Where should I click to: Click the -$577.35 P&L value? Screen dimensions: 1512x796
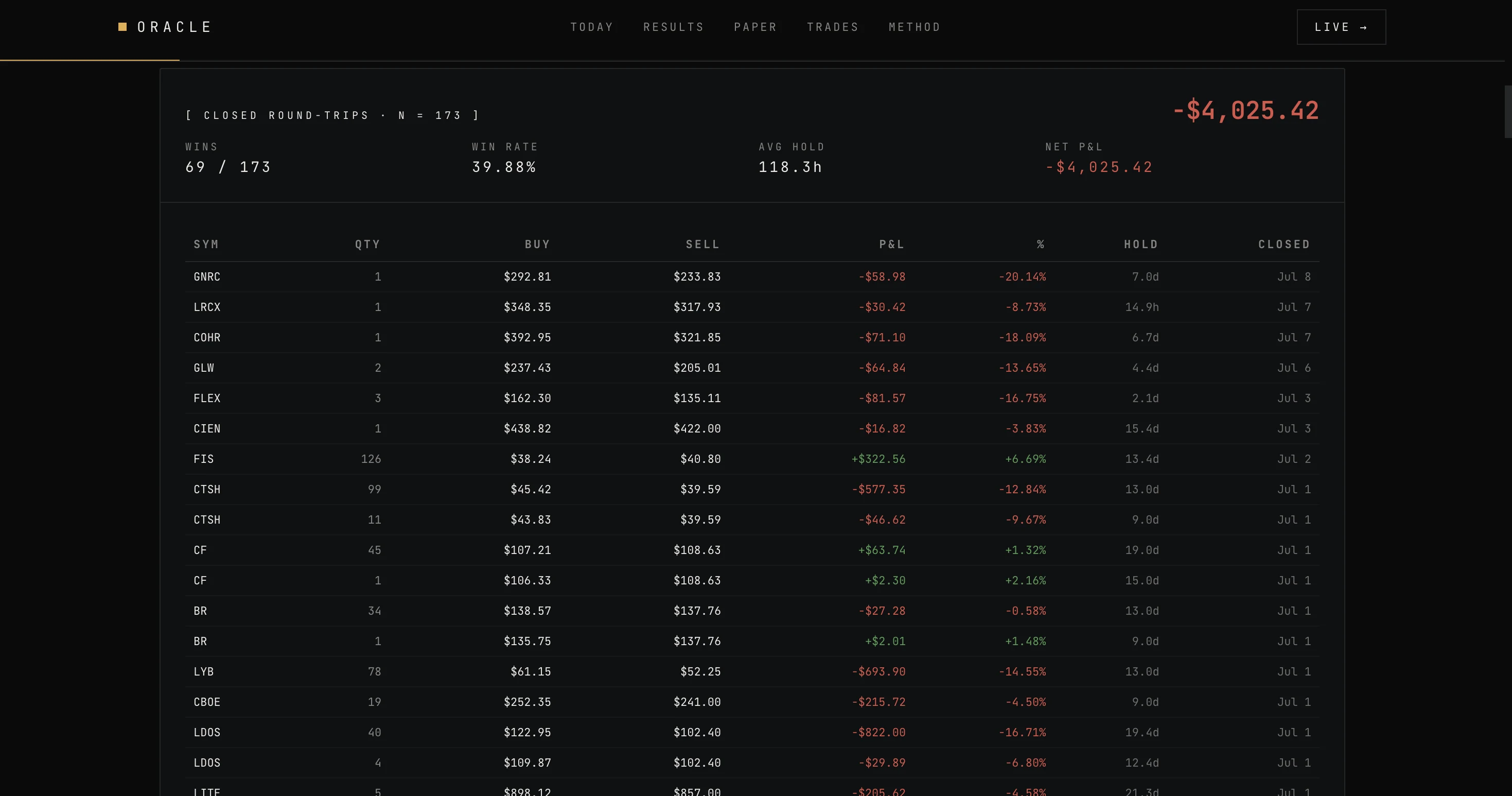(x=878, y=490)
